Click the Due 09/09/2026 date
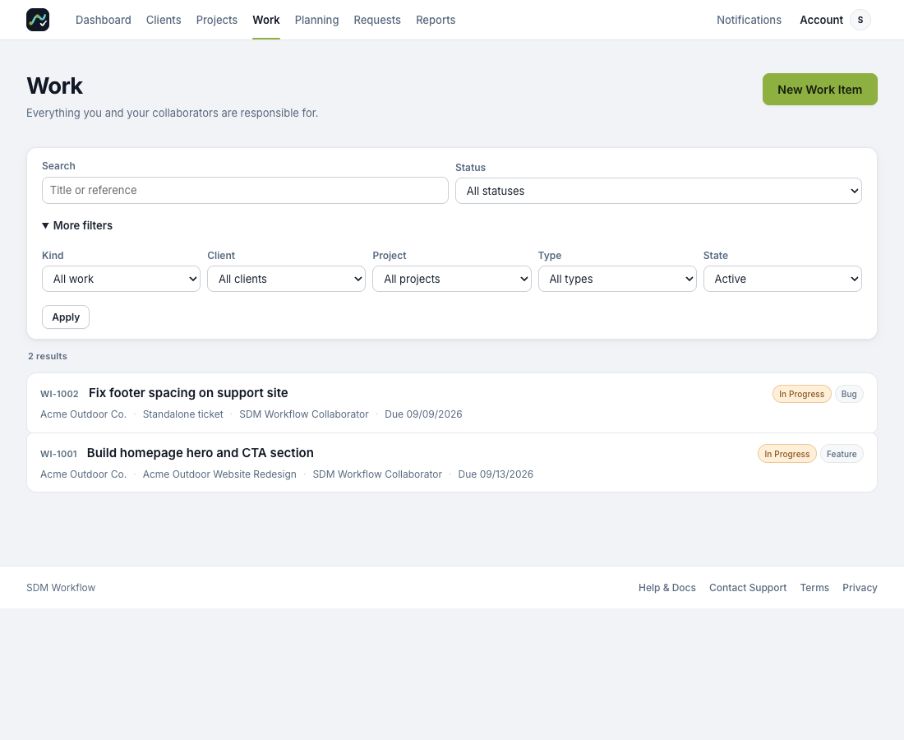Image resolution: width=904 pixels, height=740 pixels. click(423, 414)
